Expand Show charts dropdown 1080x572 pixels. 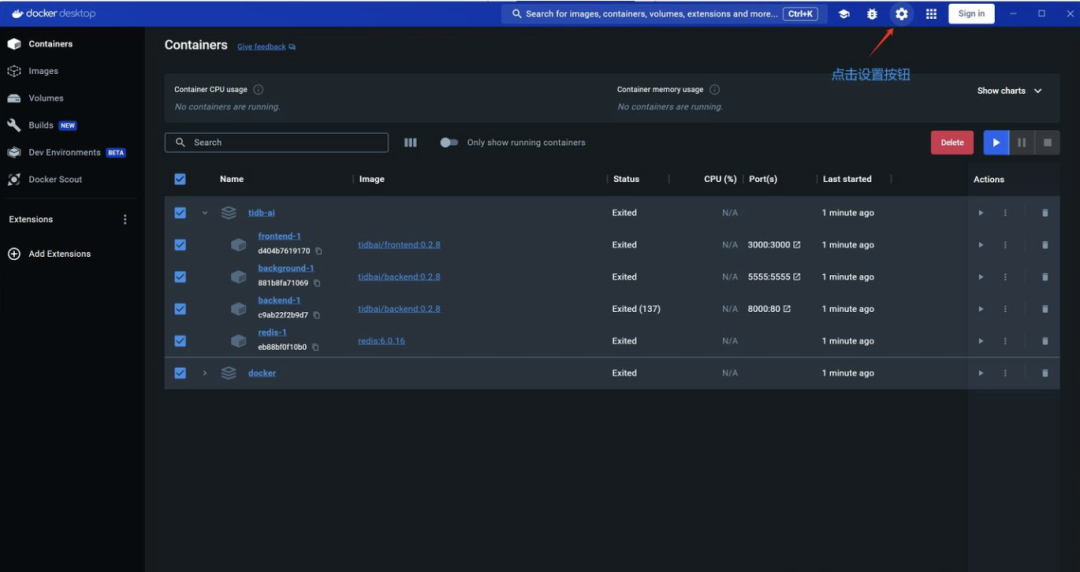click(x=1009, y=91)
